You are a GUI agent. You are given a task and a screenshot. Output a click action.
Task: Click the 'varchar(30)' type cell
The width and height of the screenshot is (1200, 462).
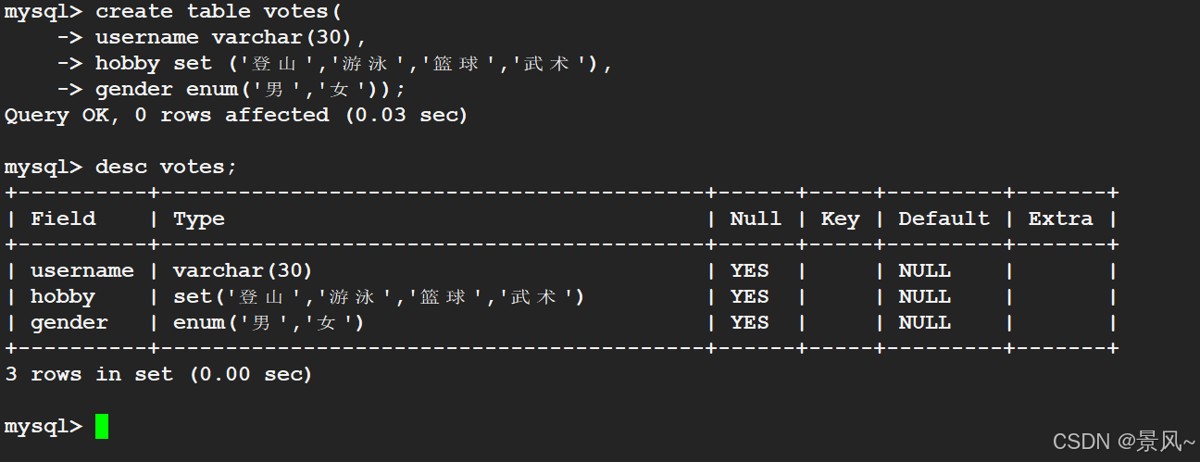243,271
